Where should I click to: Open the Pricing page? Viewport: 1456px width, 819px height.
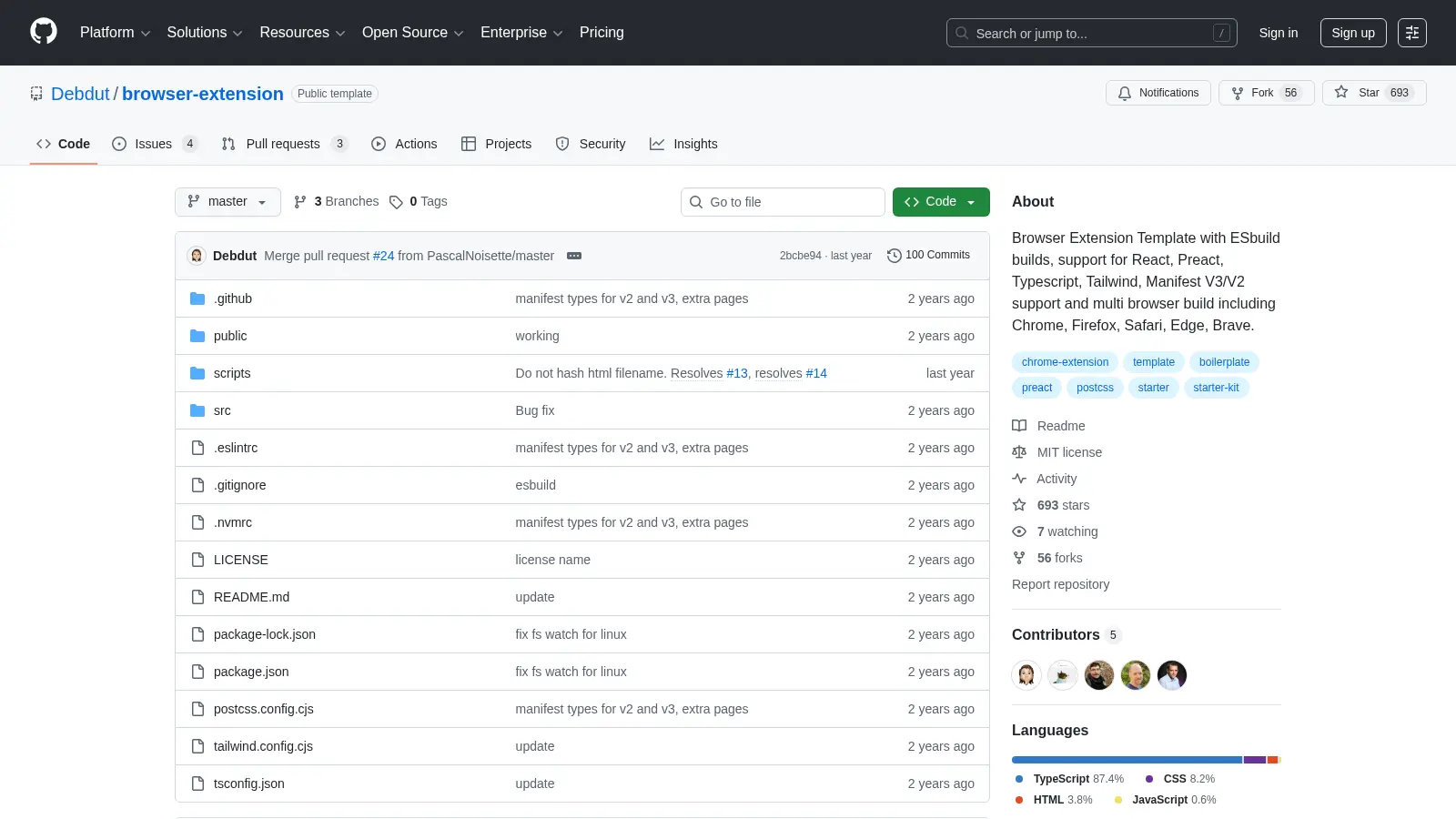tap(602, 33)
